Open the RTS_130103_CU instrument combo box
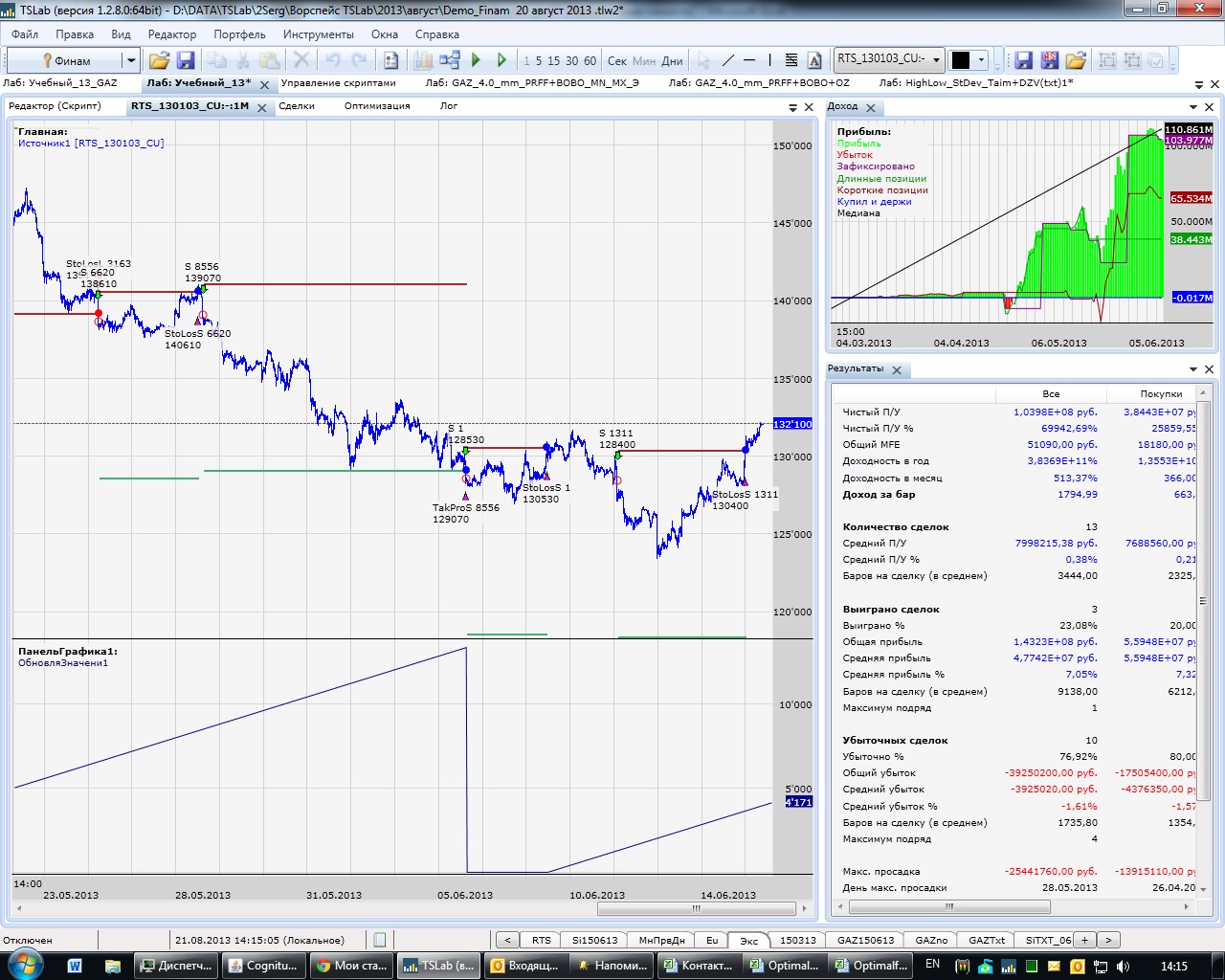Image resolution: width=1225 pixels, height=980 pixels. coord(888,59)
